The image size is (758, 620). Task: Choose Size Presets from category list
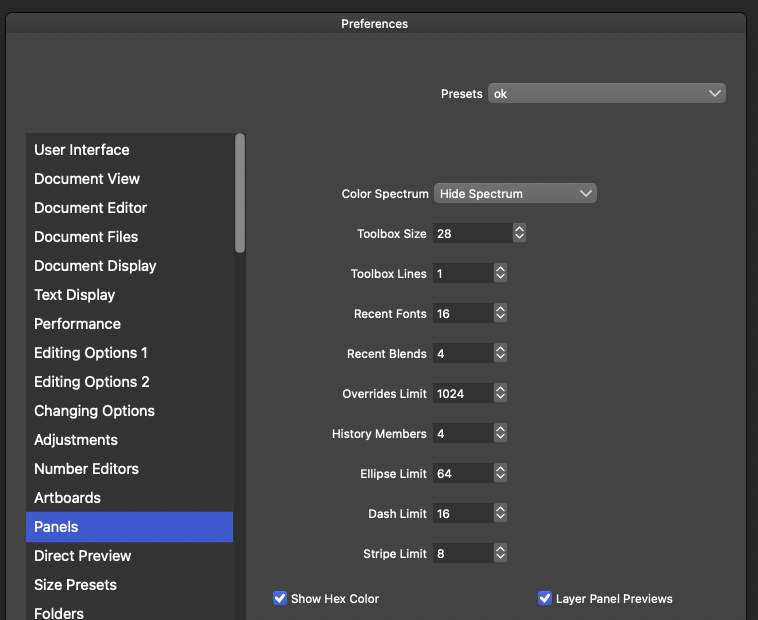point(76,585)
